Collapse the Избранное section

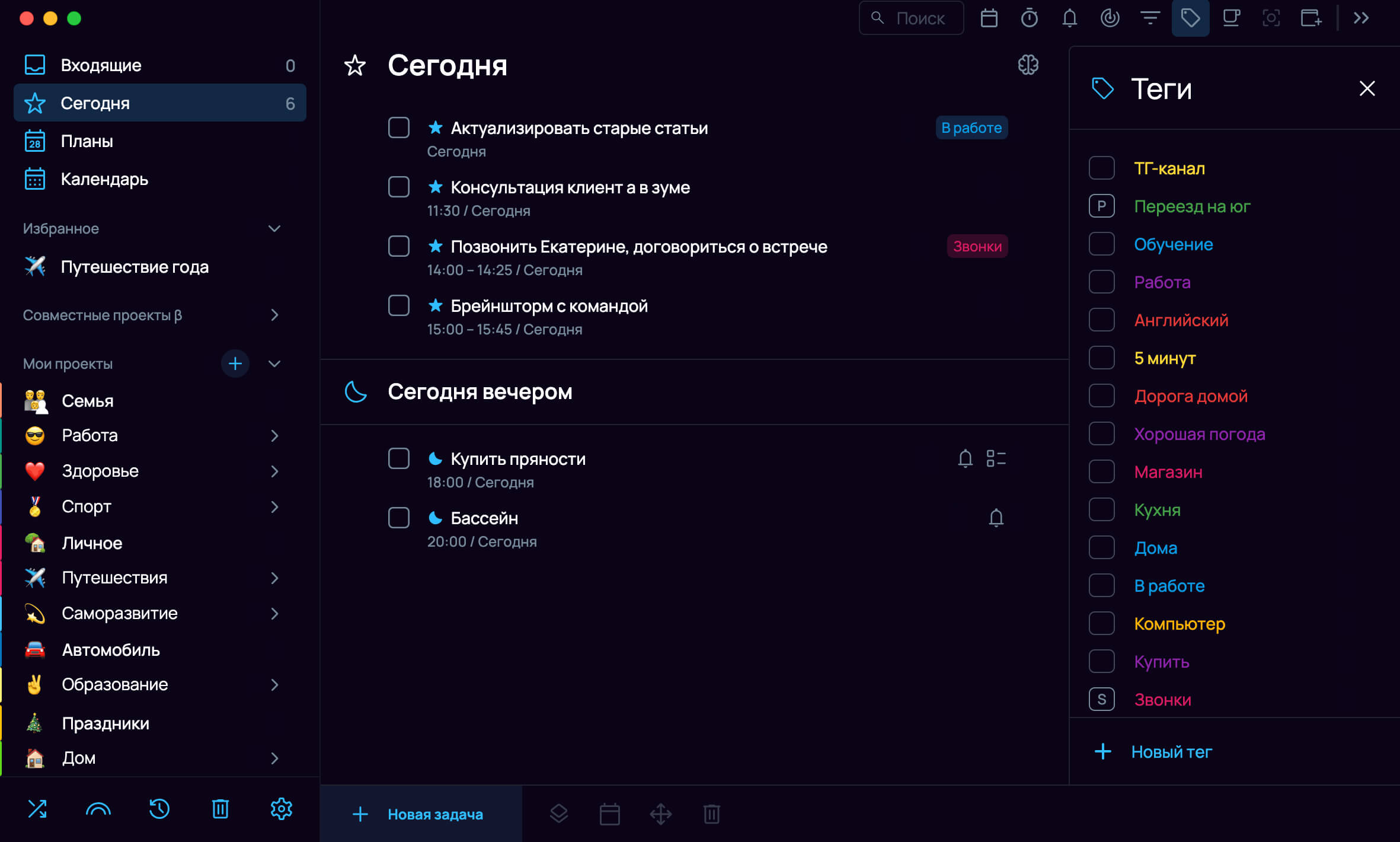274,229
